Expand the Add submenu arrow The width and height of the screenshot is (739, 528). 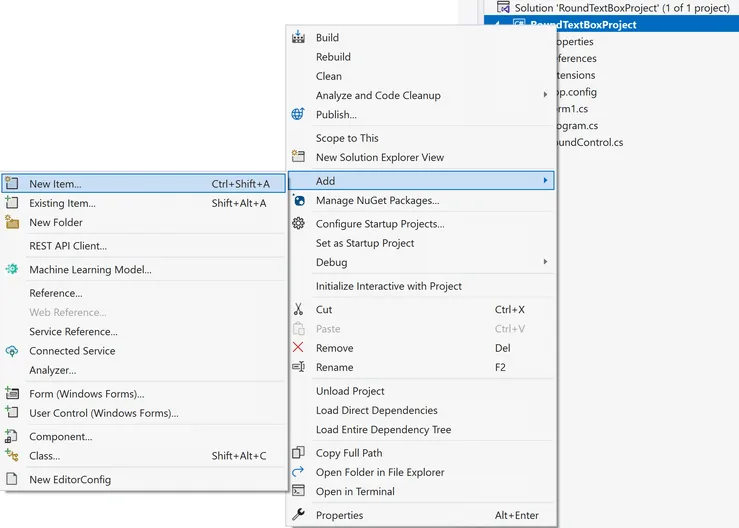pyautogui.click(x=545, y=181)
